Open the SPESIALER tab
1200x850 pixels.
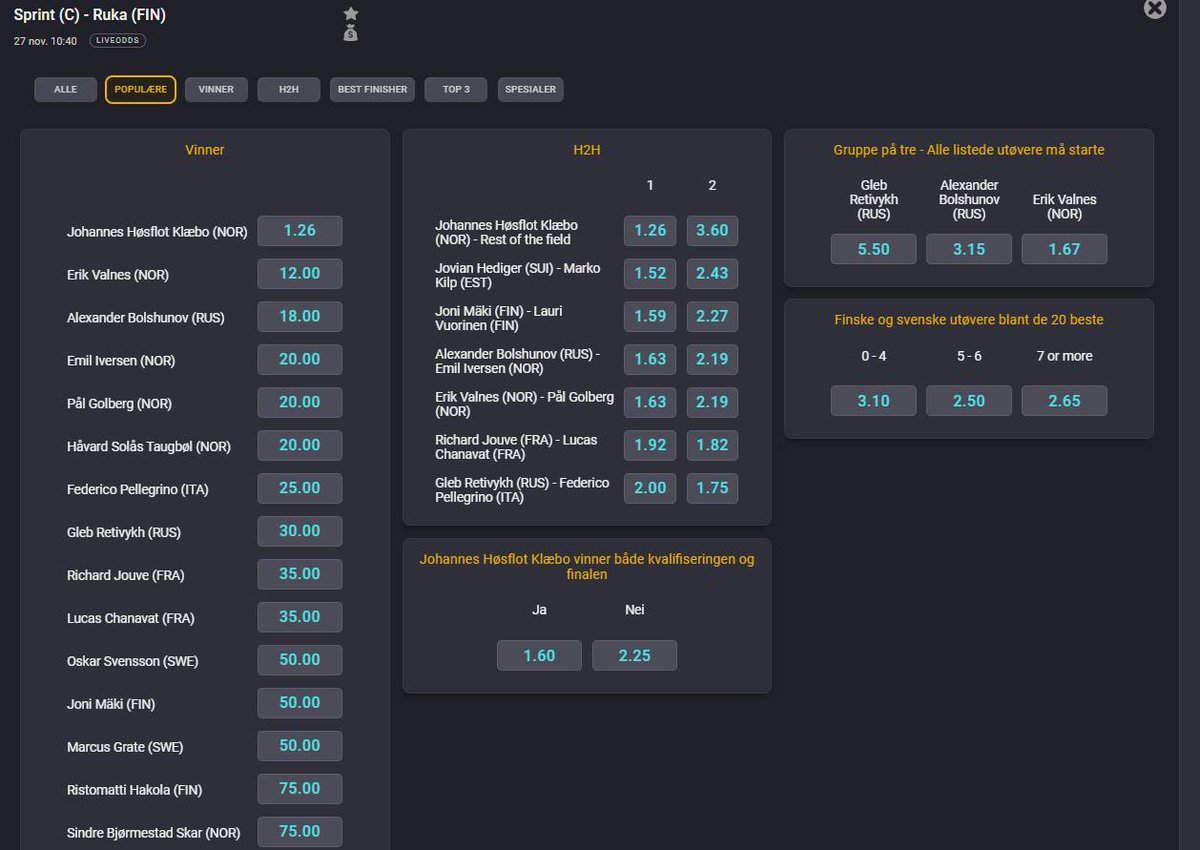531,90
